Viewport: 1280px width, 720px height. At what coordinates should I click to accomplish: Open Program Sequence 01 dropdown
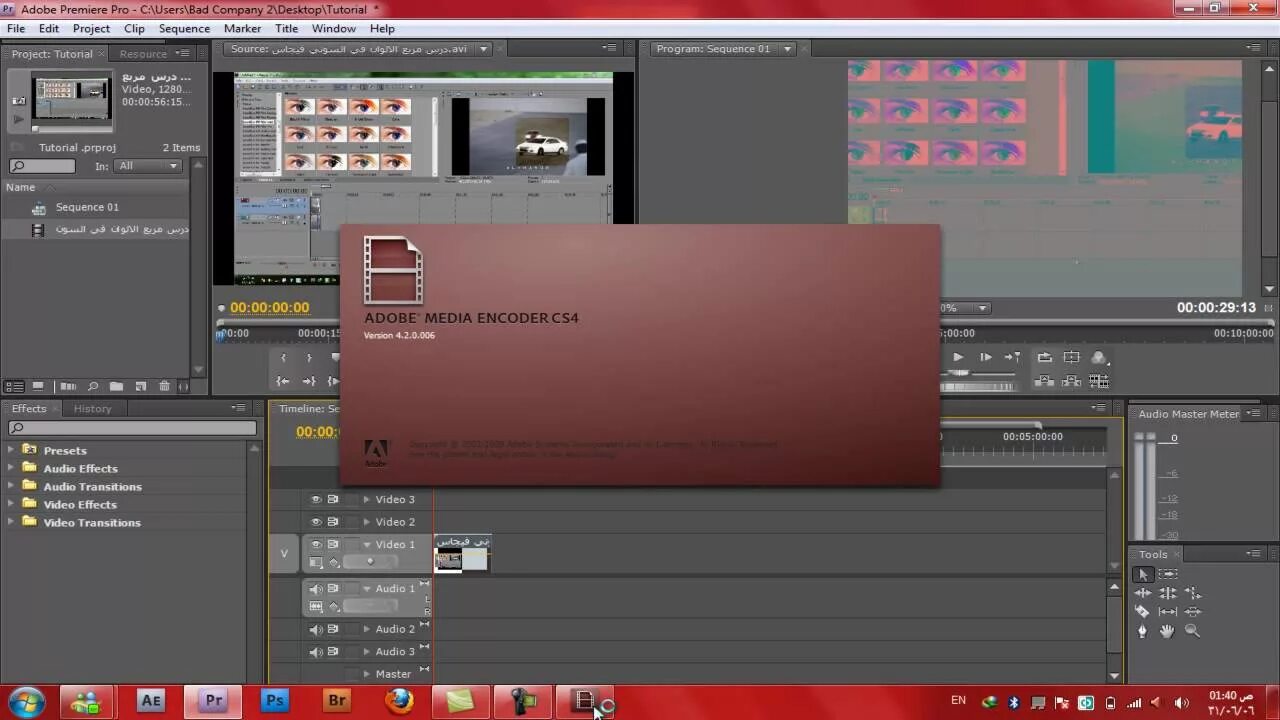(788, 49)
